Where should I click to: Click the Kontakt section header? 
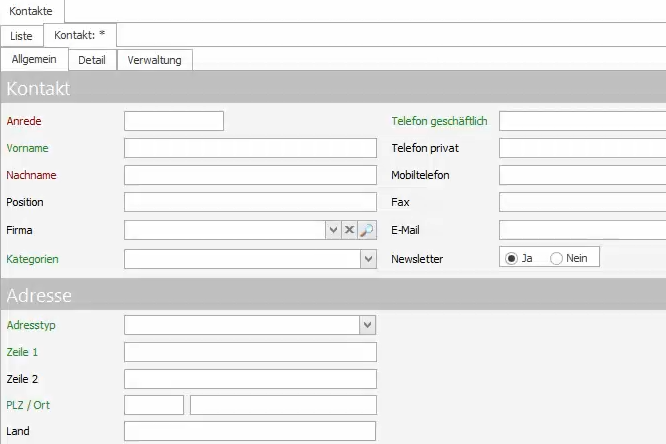[333, 88]
